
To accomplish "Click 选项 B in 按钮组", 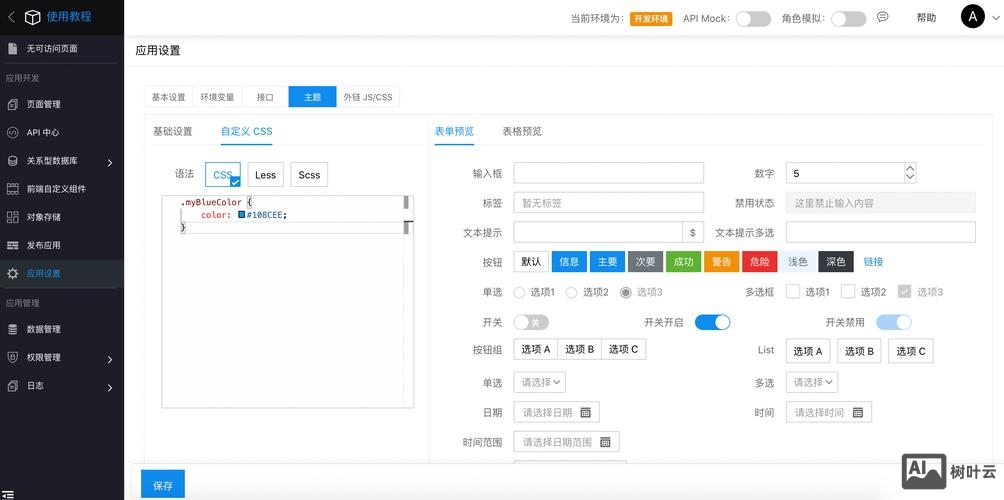I will (579, 349).
